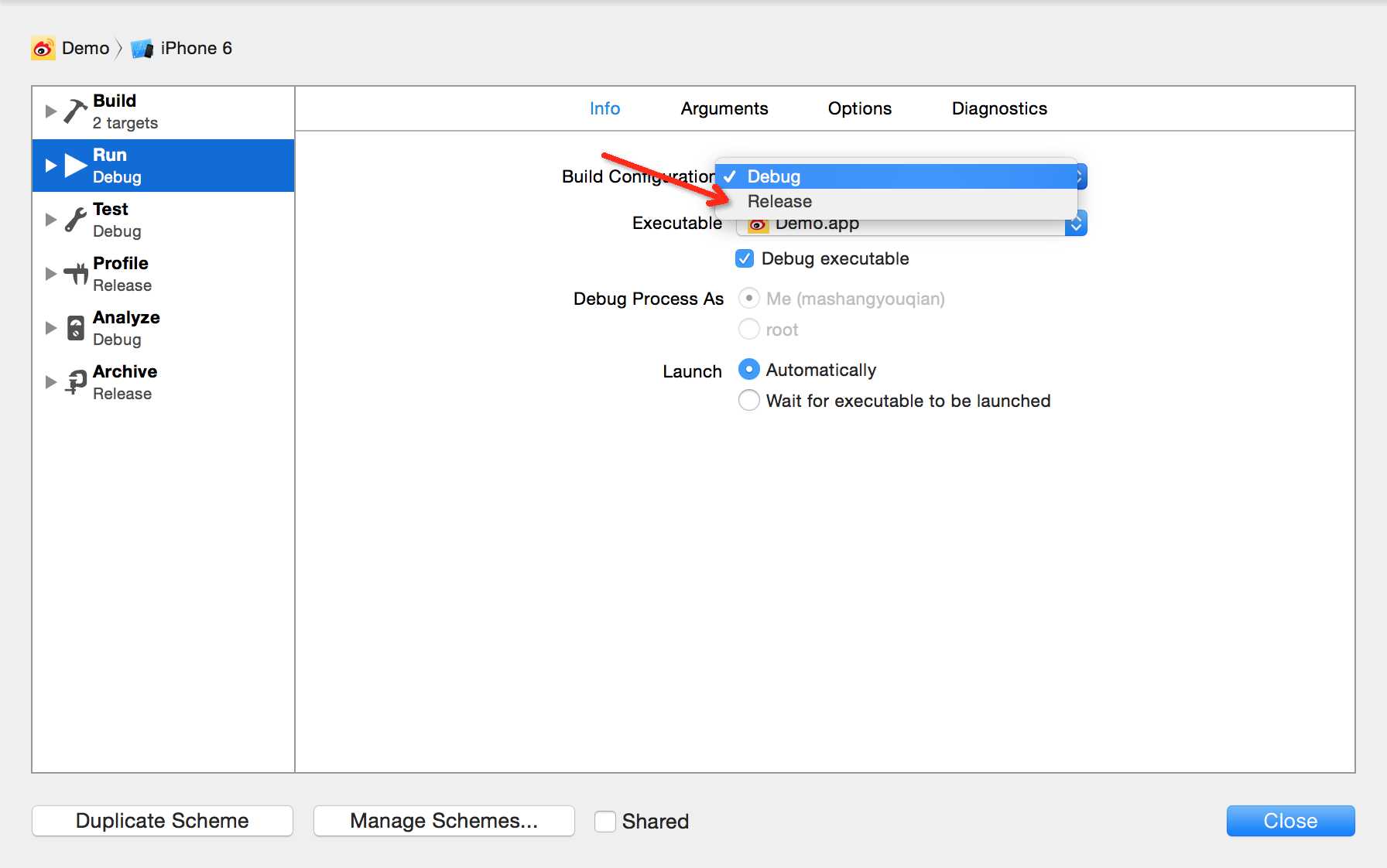Click the Run play icon

(x=75, y=166)
